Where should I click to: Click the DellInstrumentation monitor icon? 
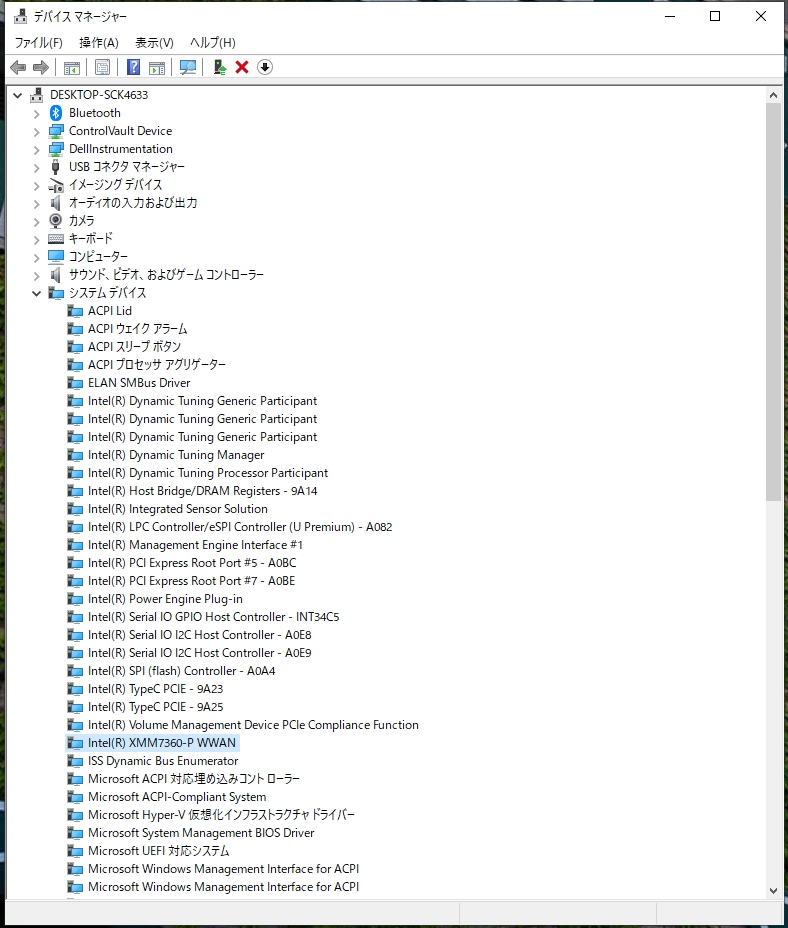pyautogui.click(x=56, y=149)
